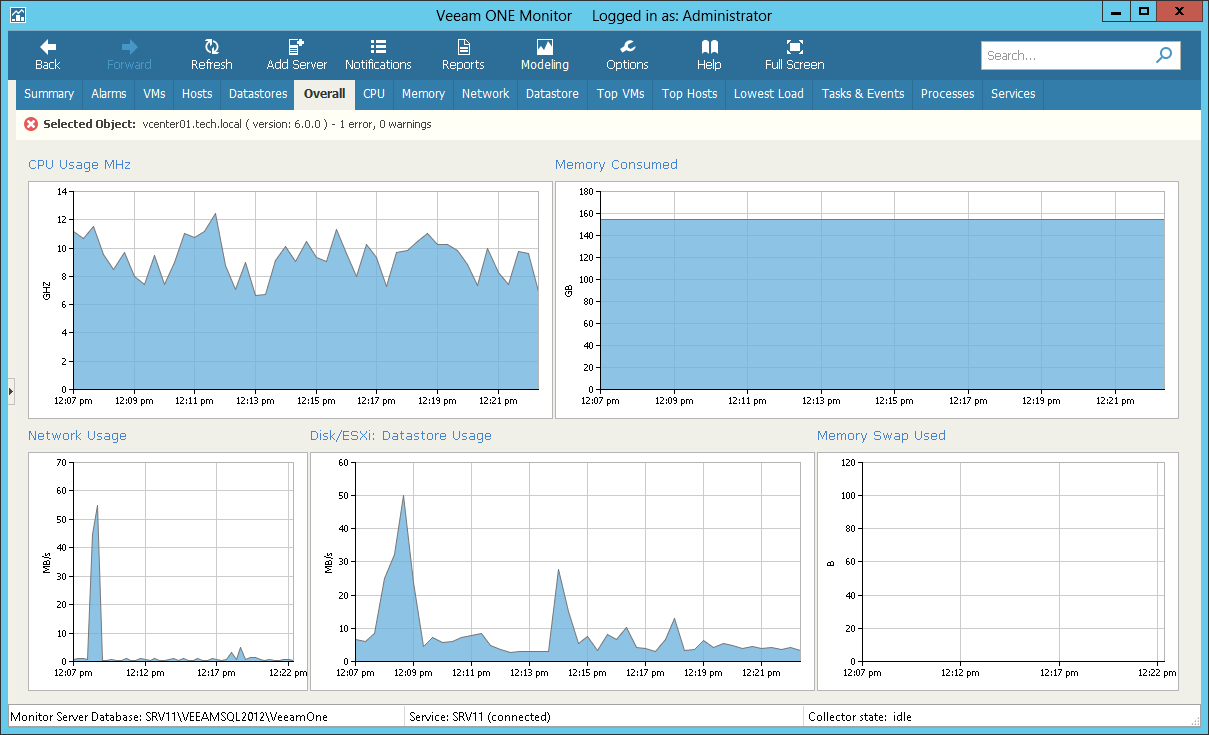Open the Lowest Load tab

pos(769,94)
